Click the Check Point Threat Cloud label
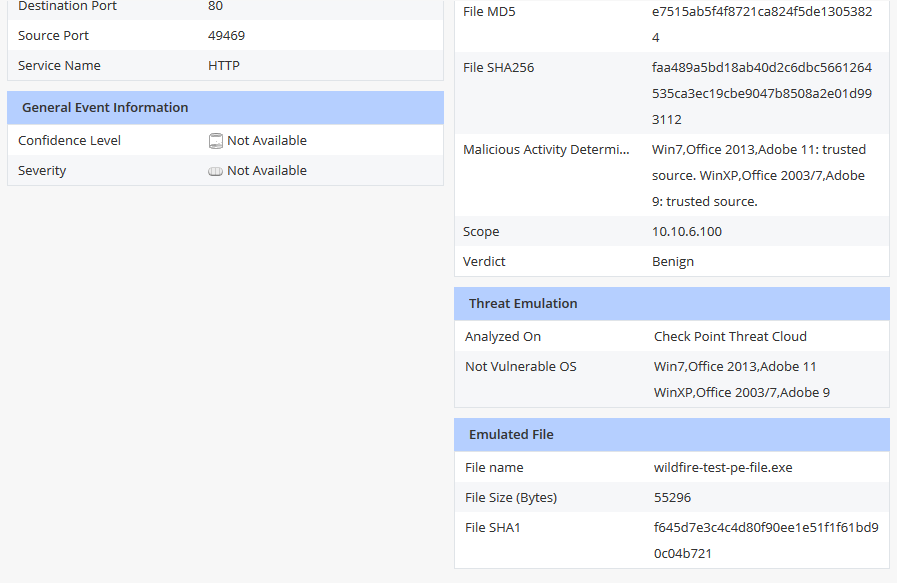897x583 pixels. coord(728,335)
